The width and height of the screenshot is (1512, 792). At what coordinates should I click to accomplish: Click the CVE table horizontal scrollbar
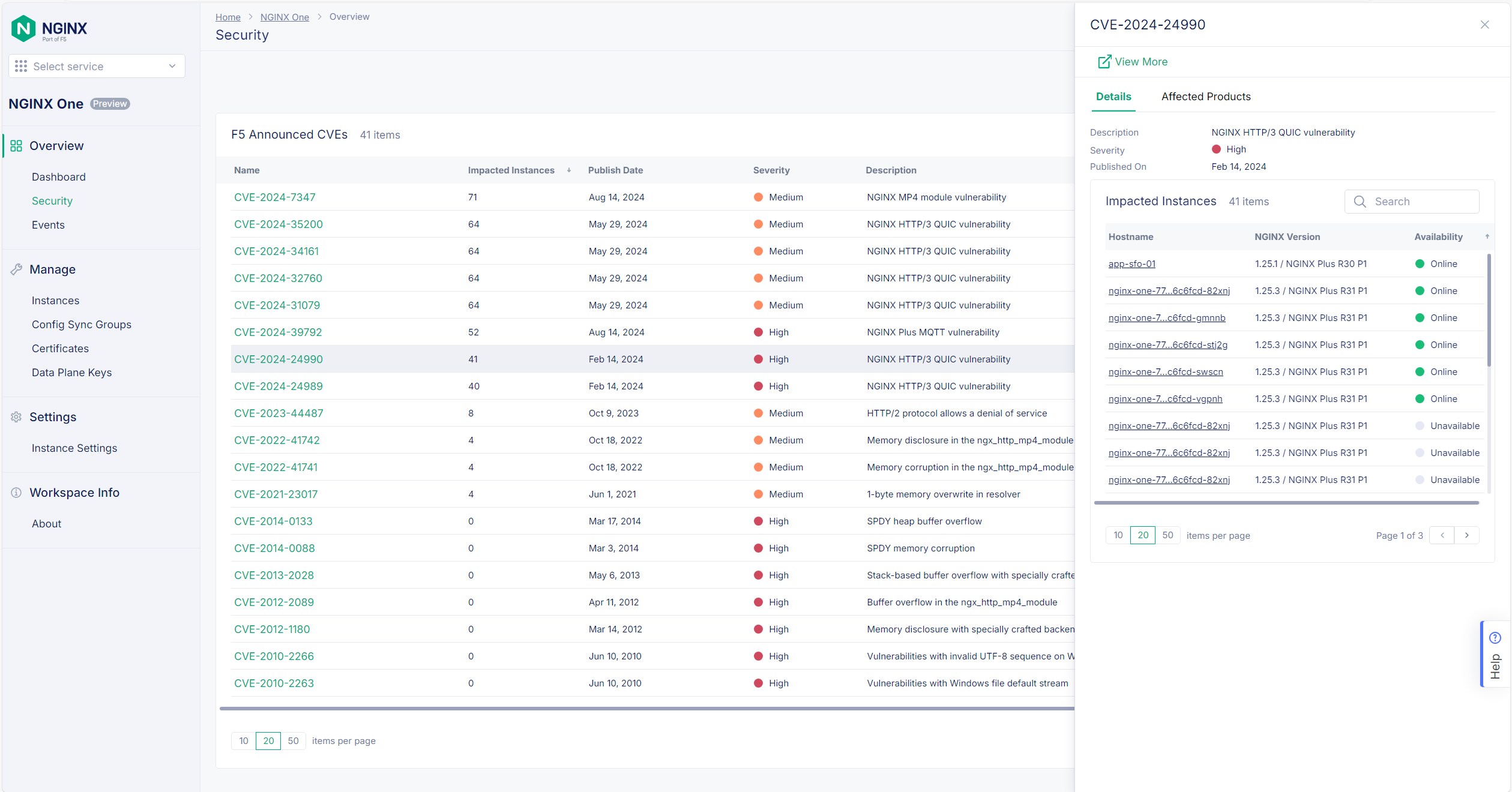coord(647,709)
